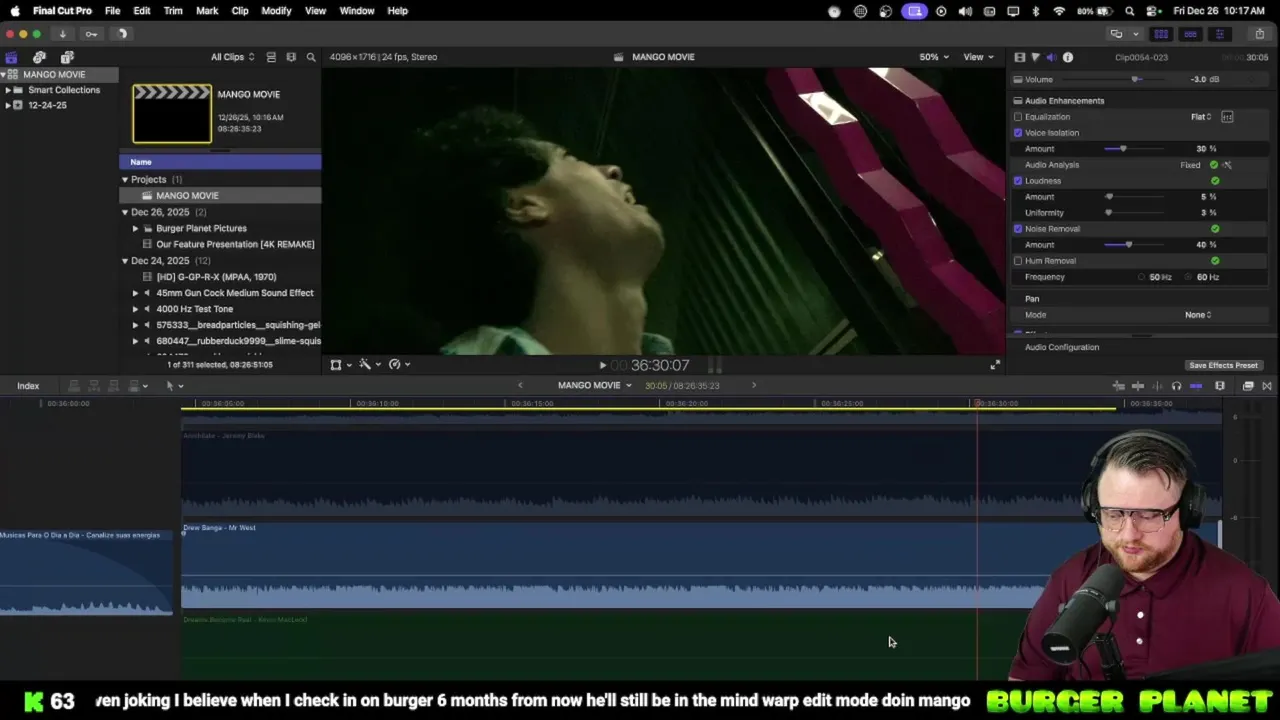Turn off Noise Removal checkbox

[1018, 229]
